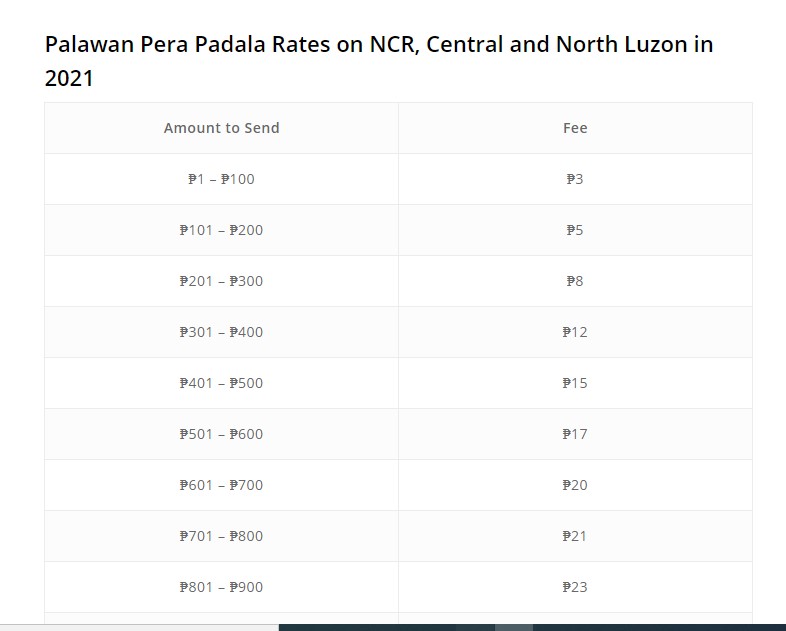The height and width of the screenshot is (631, 786).
Task: Click the ₱23 fee cell
Action: (575, 587)
